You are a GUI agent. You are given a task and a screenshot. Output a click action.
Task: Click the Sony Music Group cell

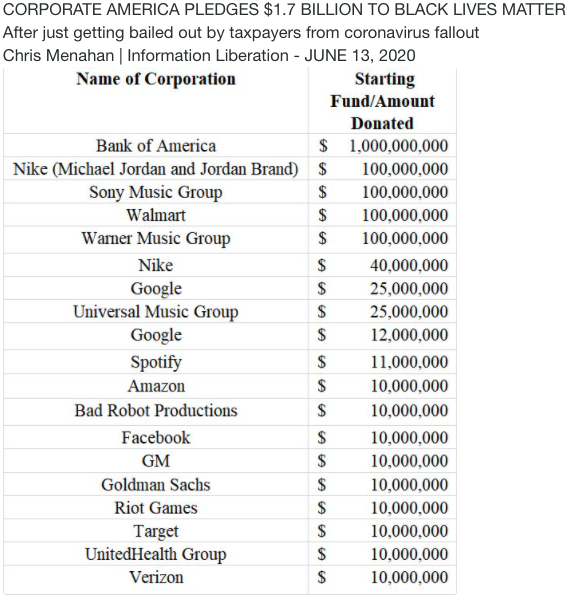click(x=156, y=193)
